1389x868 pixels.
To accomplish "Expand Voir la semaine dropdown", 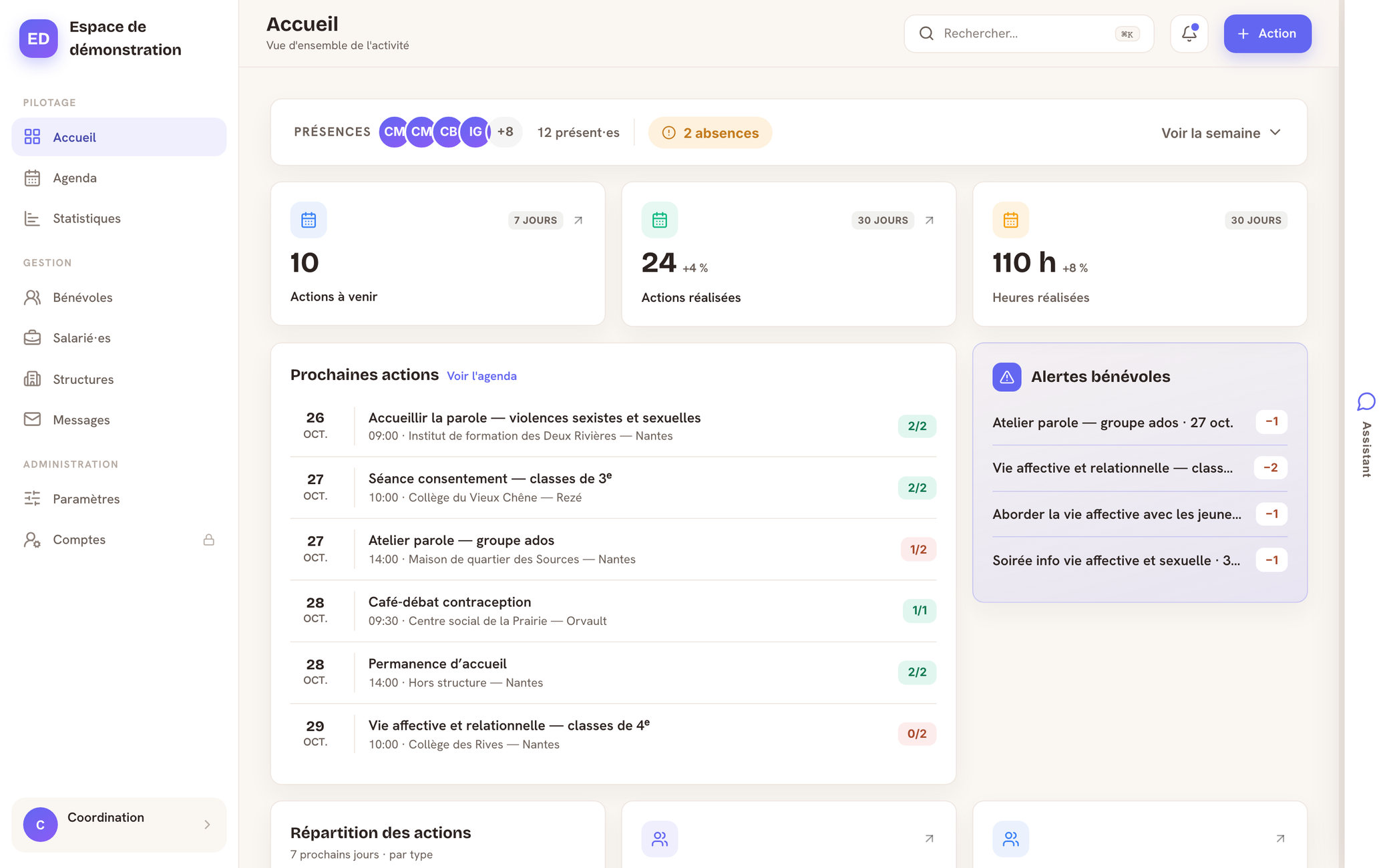I will 1221,133.
